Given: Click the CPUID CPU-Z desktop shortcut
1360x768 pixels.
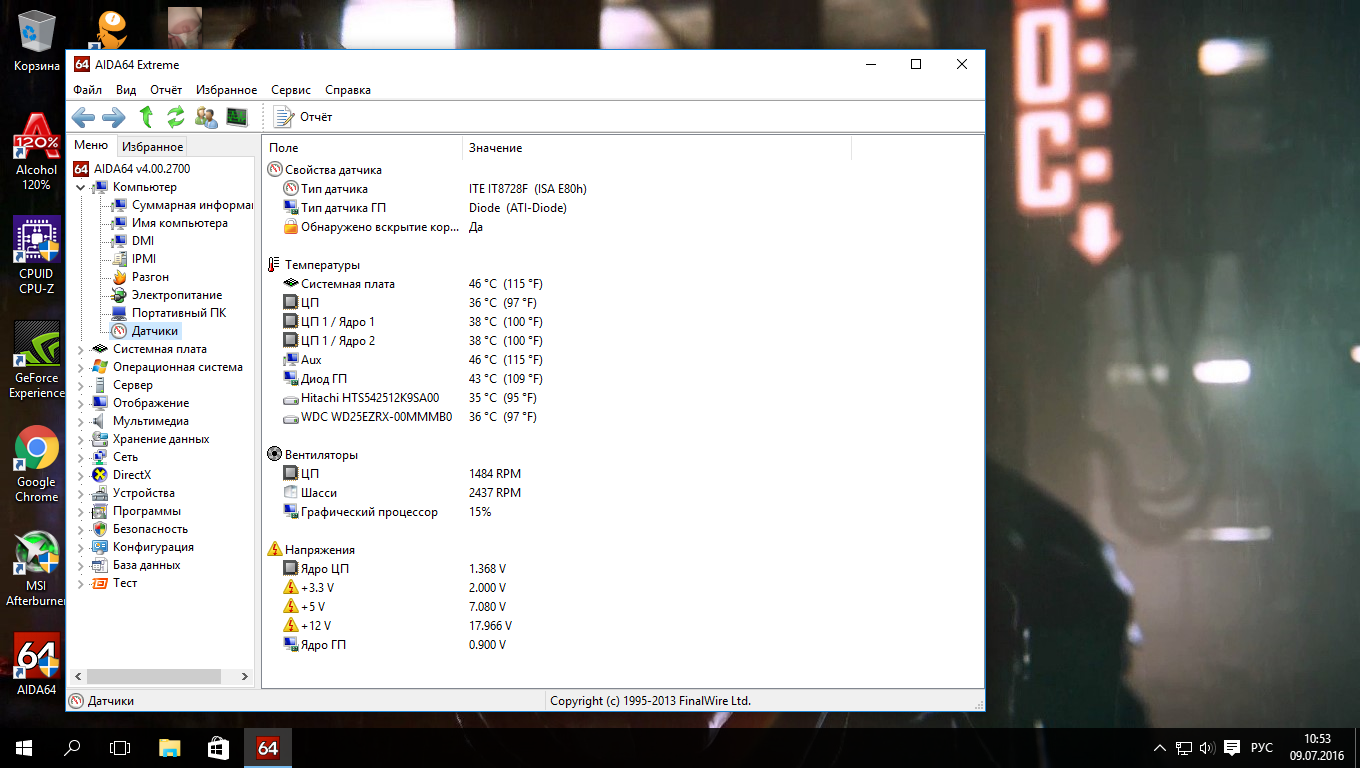Looking at the screenshot, I should coord(36,257).
